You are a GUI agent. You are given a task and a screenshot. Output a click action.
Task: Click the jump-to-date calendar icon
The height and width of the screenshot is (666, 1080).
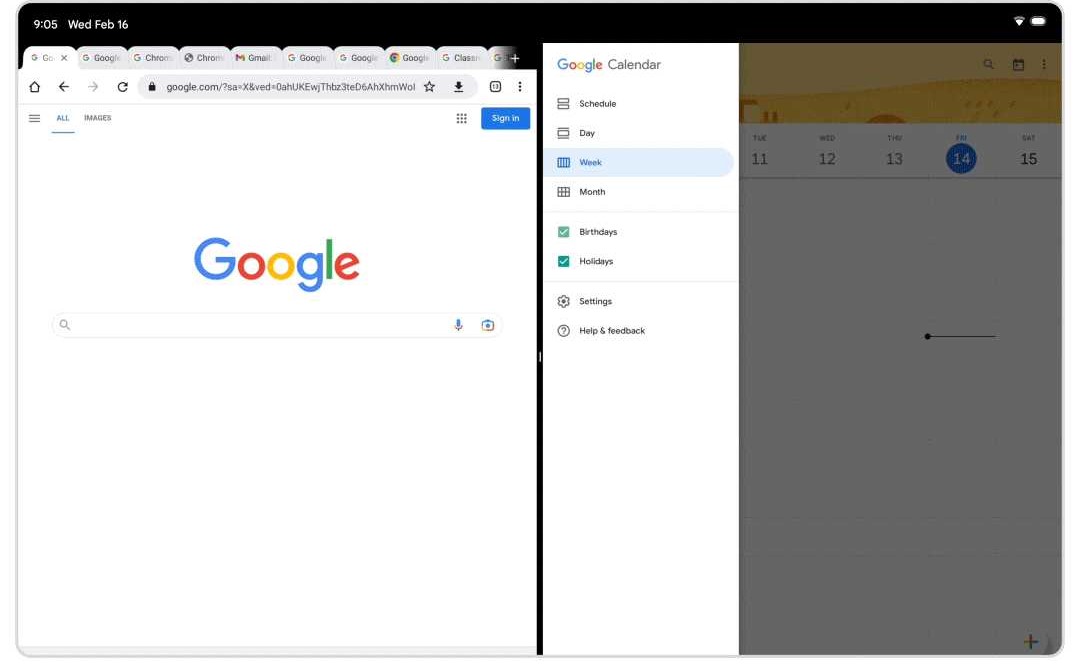click(1017, 63)
